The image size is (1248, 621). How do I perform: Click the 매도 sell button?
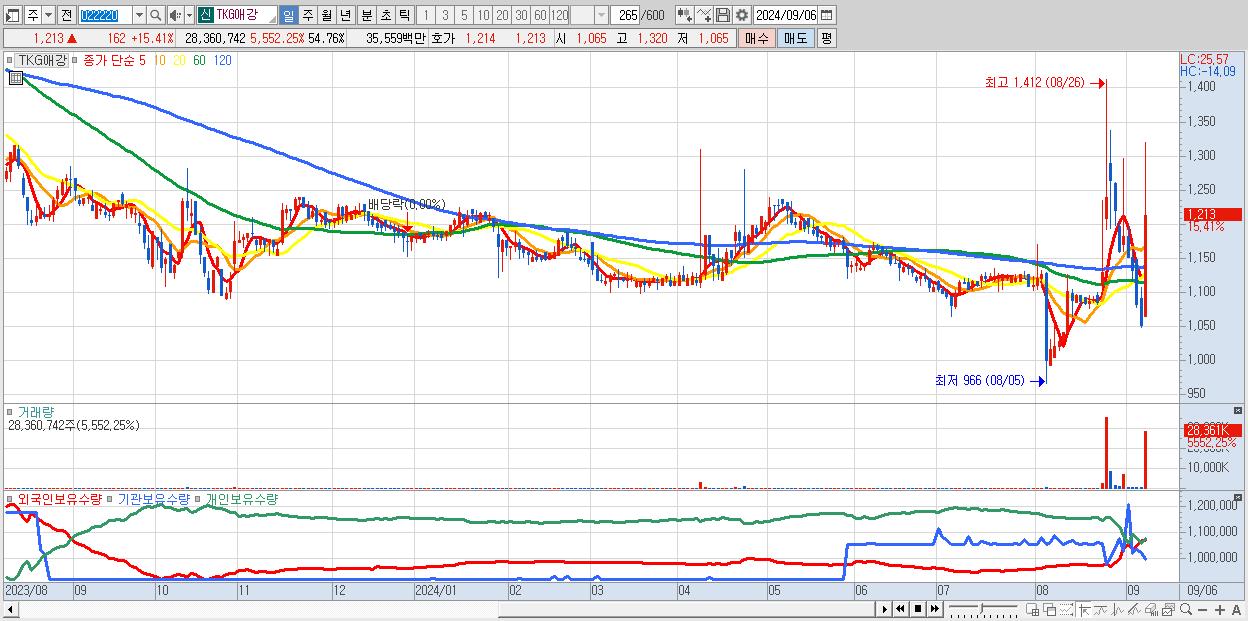point(796,38)
